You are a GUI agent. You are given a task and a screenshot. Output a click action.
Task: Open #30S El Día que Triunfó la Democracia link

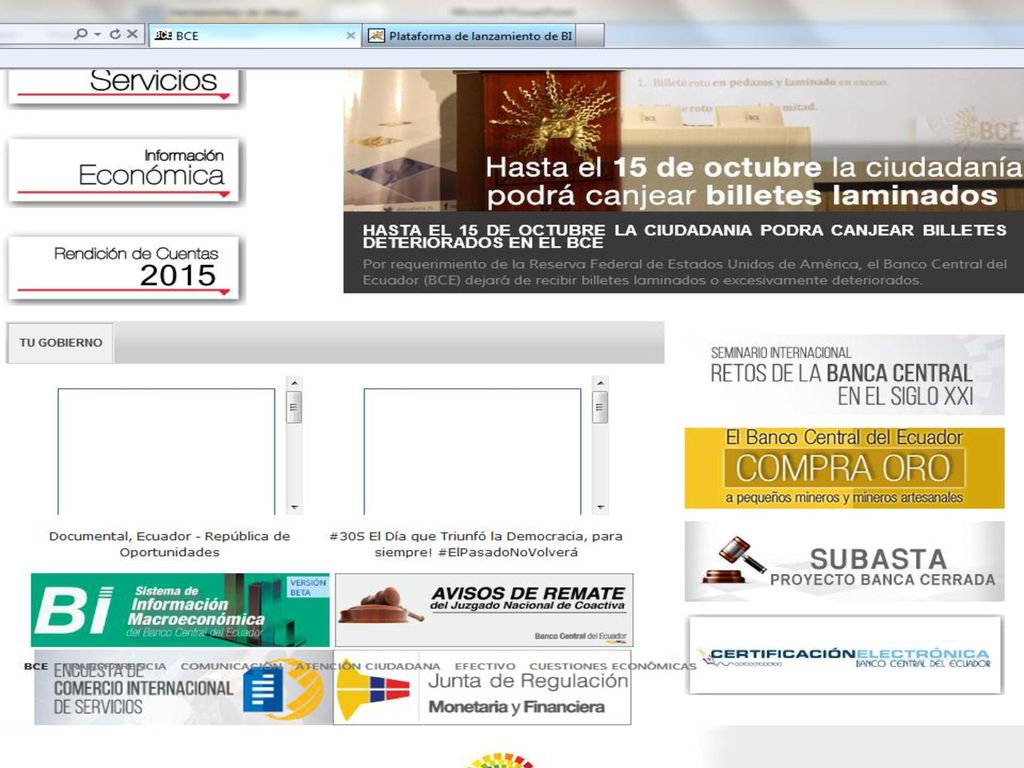click(x=476, y=544)
